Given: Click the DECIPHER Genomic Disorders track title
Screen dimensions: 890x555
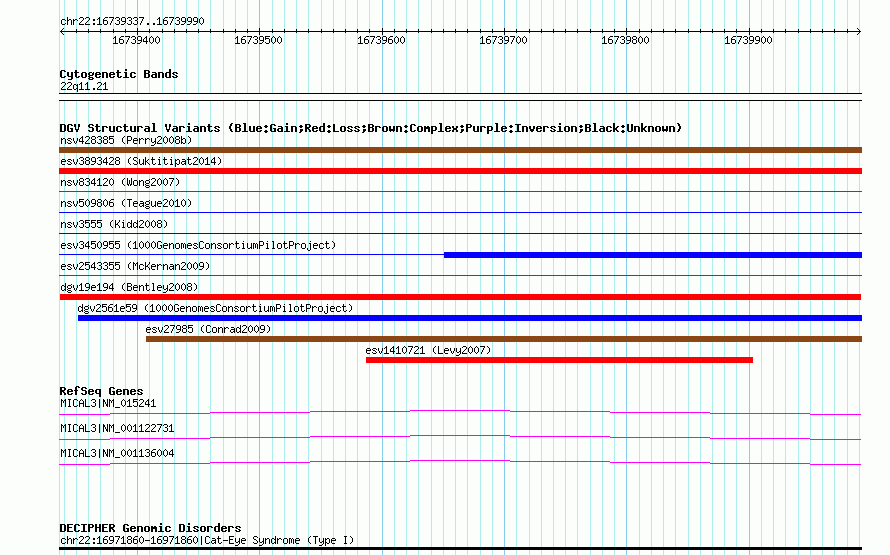Looking at the screenshot, I should (150, 528).
